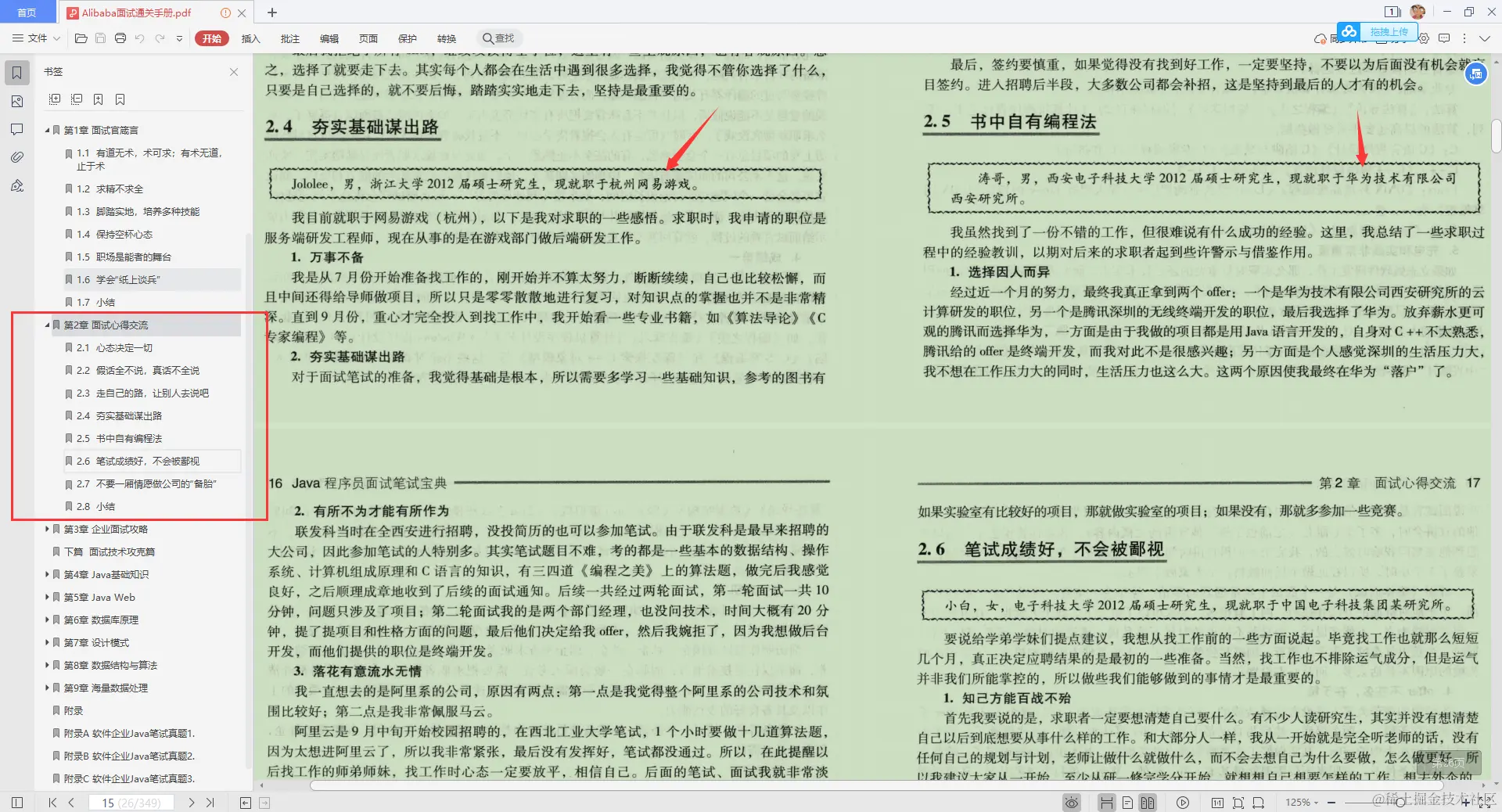Click the Baidu Netdisk upload icon
This screenshot has width=1502, height=812.
click(x=1348, y=32)
